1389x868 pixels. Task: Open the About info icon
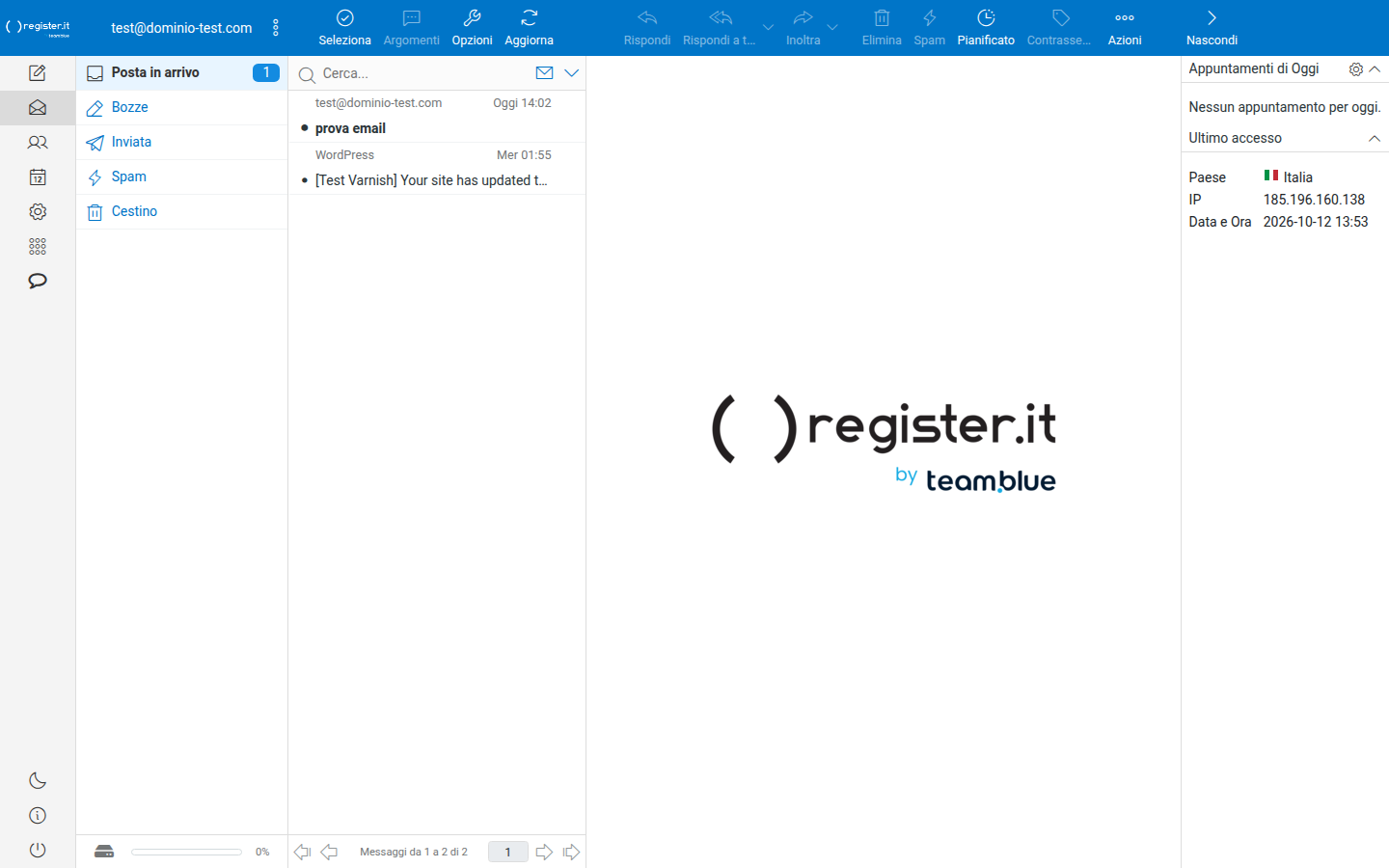point(38,816)
